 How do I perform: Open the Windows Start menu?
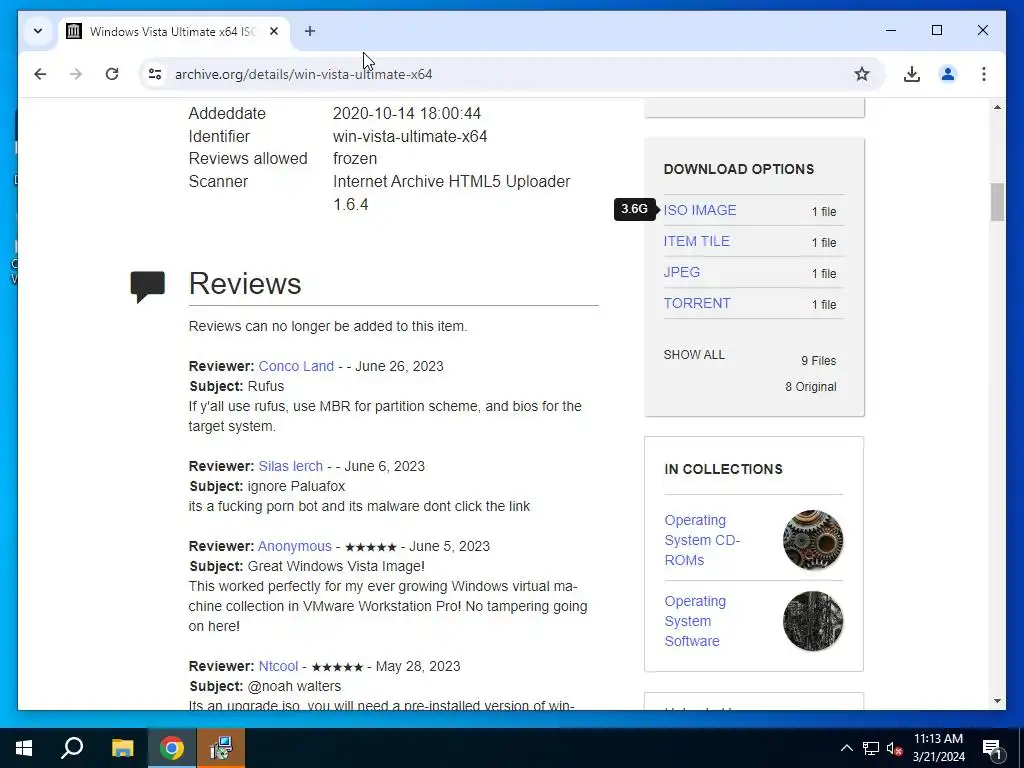24,748
